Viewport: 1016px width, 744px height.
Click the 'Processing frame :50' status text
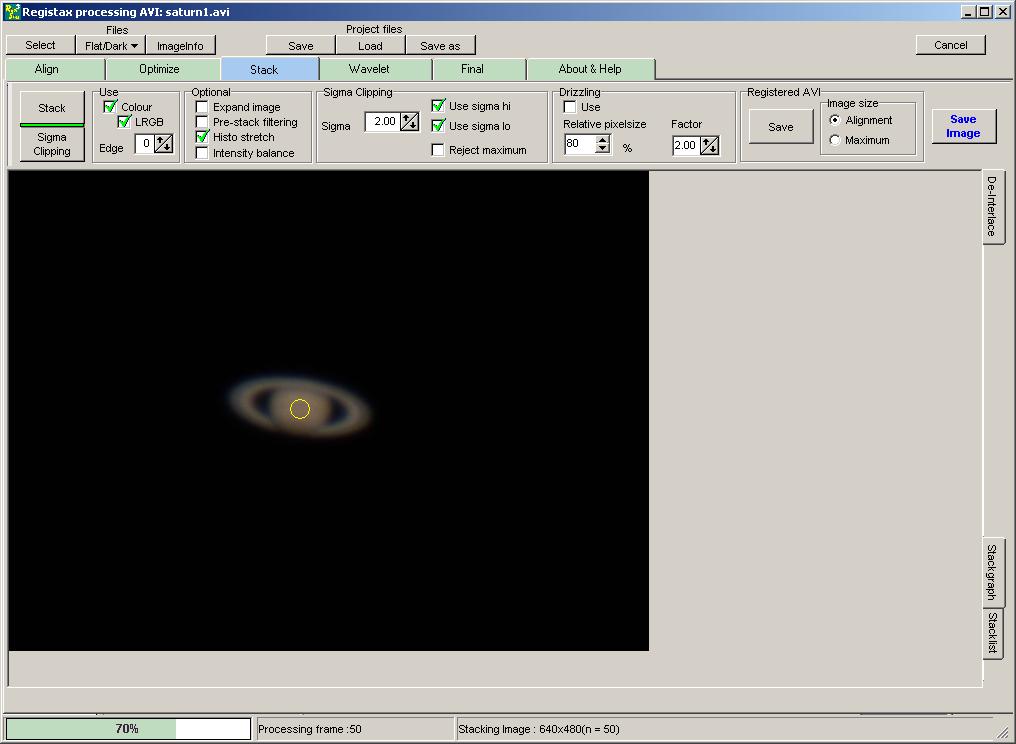point(310,729)
